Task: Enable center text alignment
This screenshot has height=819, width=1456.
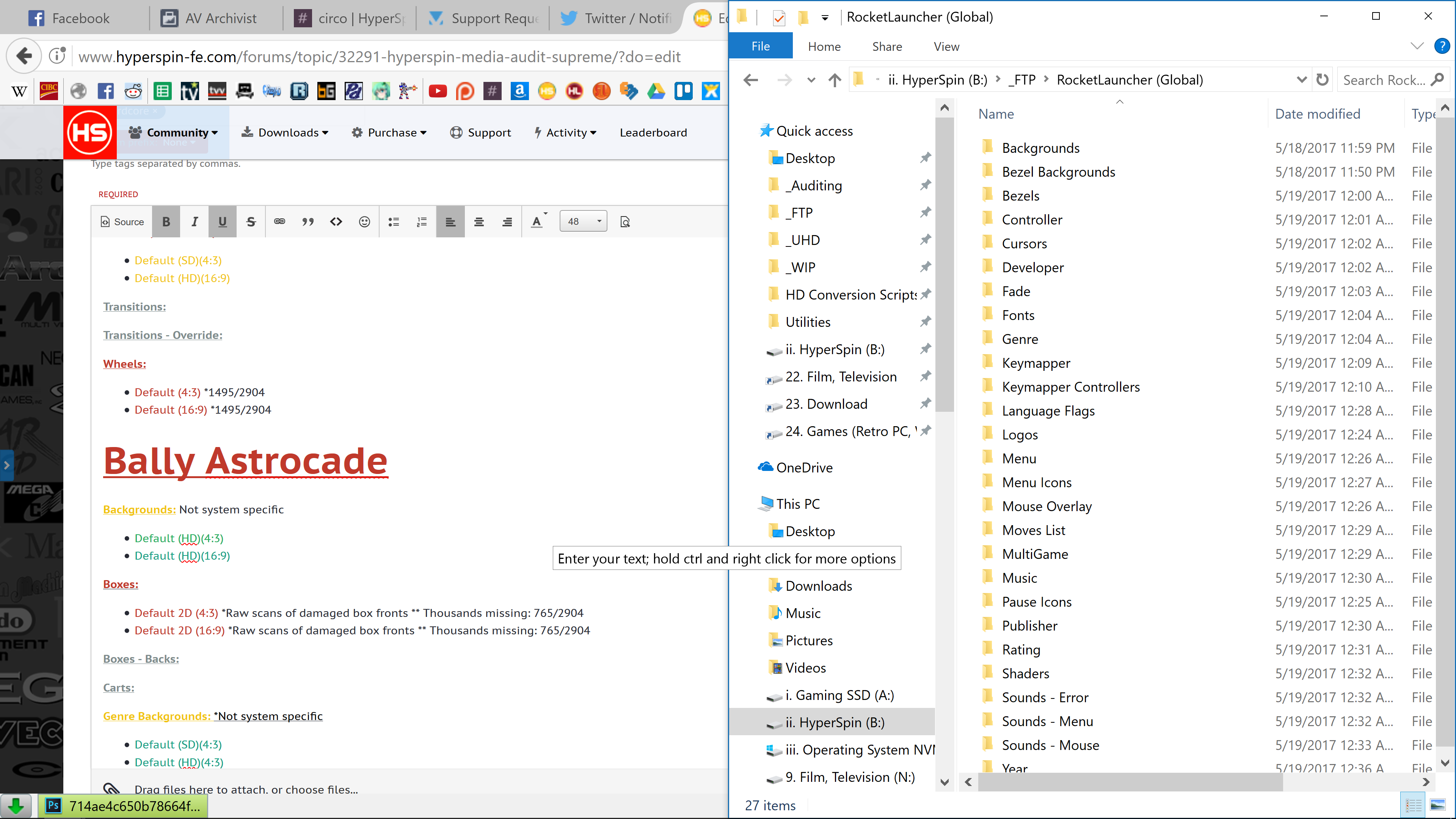Action: [479, 221]
